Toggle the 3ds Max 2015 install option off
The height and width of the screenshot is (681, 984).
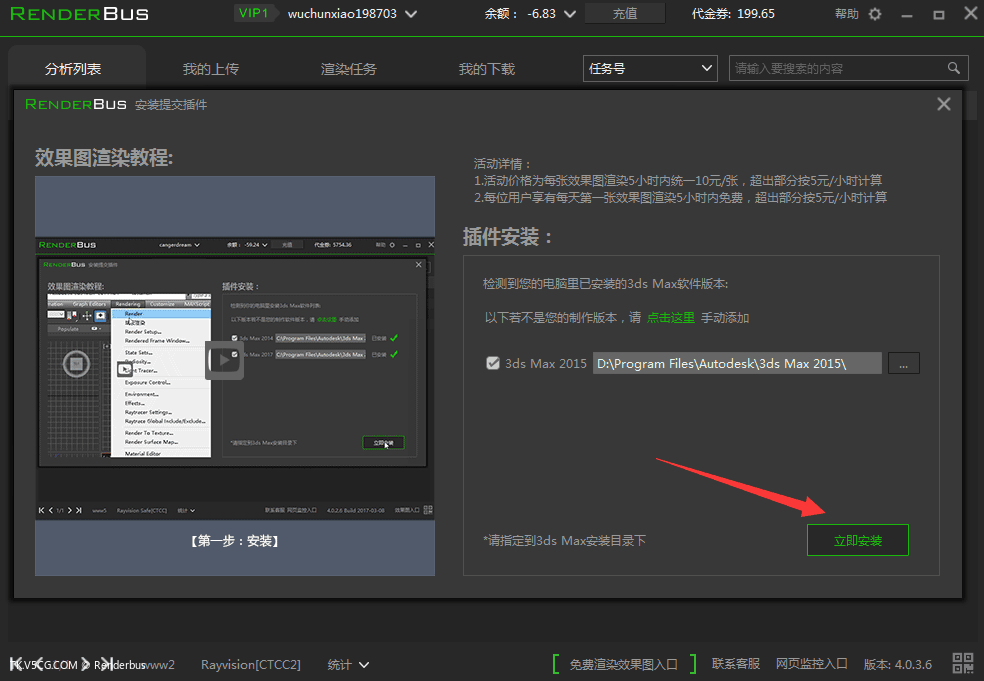click(493, 363)
